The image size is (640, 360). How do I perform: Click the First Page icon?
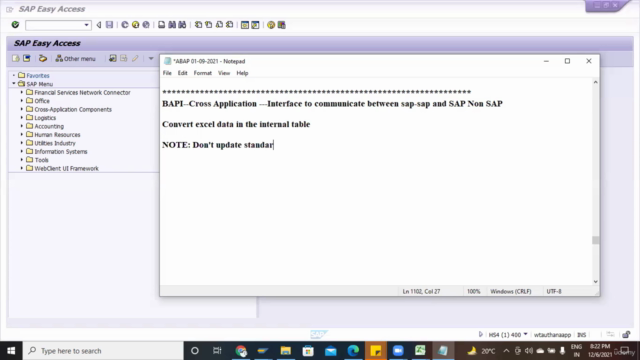click(198, 25)
